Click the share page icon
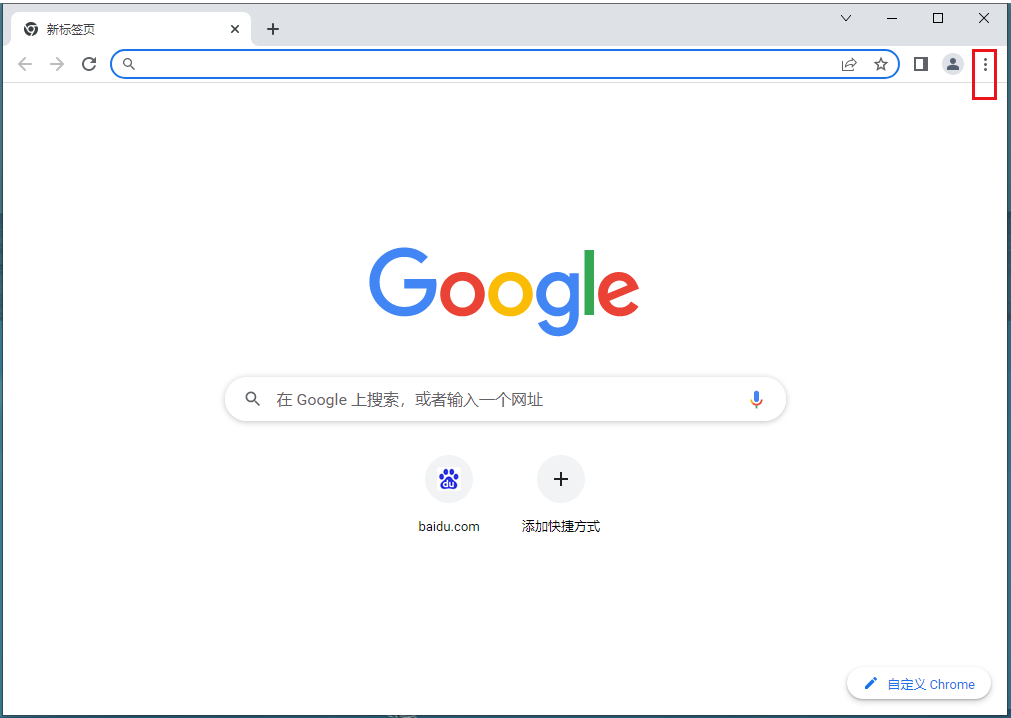The width and height of the screenshot is (1011, 718). click(849, 64)
